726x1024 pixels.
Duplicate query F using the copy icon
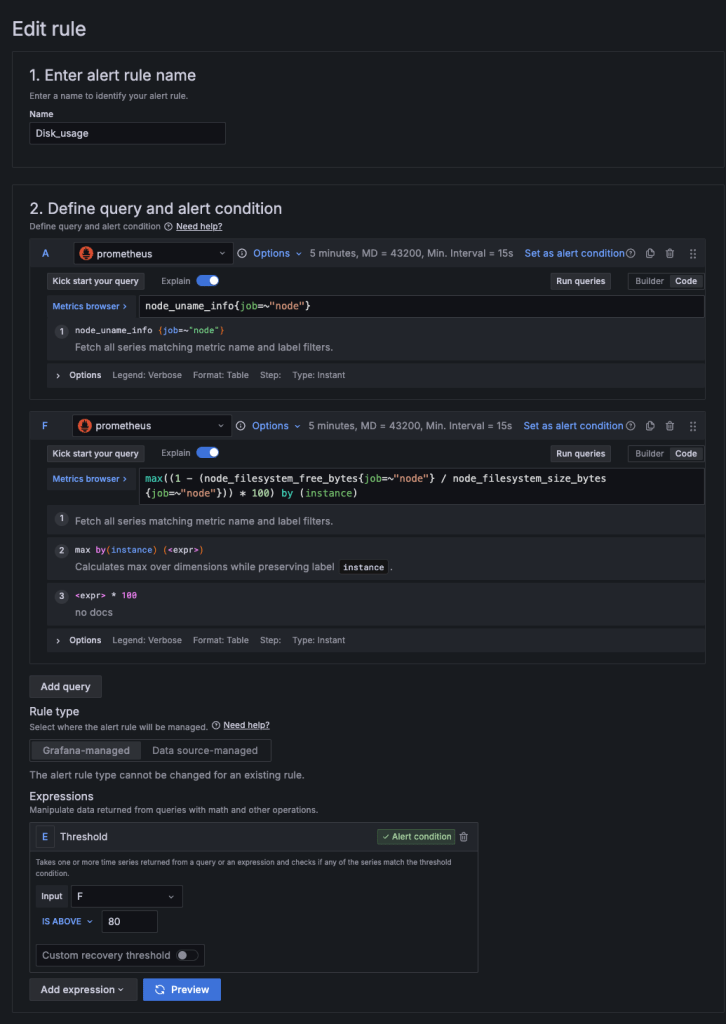click(x=651, y=426)
